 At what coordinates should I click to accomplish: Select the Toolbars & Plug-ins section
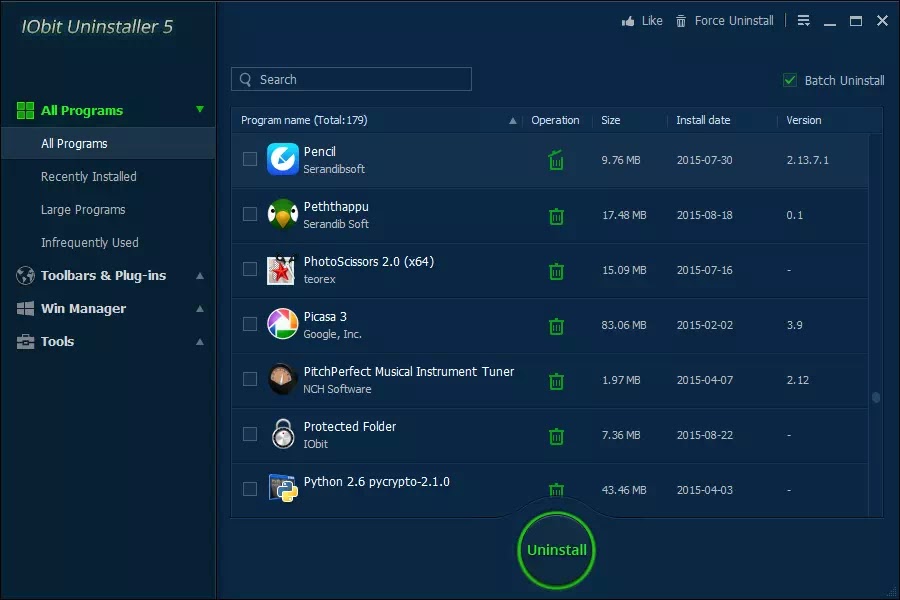pos(103,276)
